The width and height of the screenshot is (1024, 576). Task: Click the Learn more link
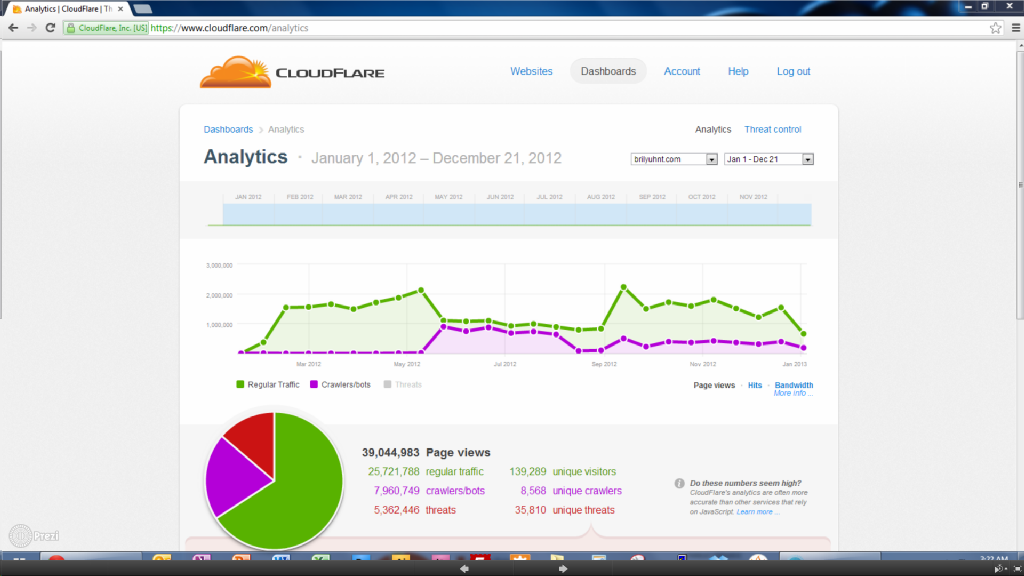tap(758, 512)
